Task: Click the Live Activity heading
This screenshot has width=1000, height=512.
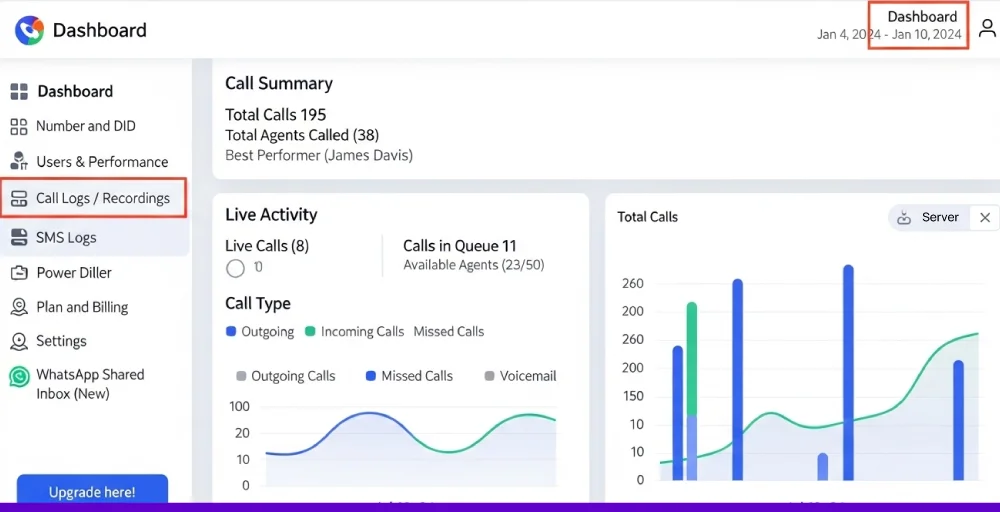Action: click(271, 215)
